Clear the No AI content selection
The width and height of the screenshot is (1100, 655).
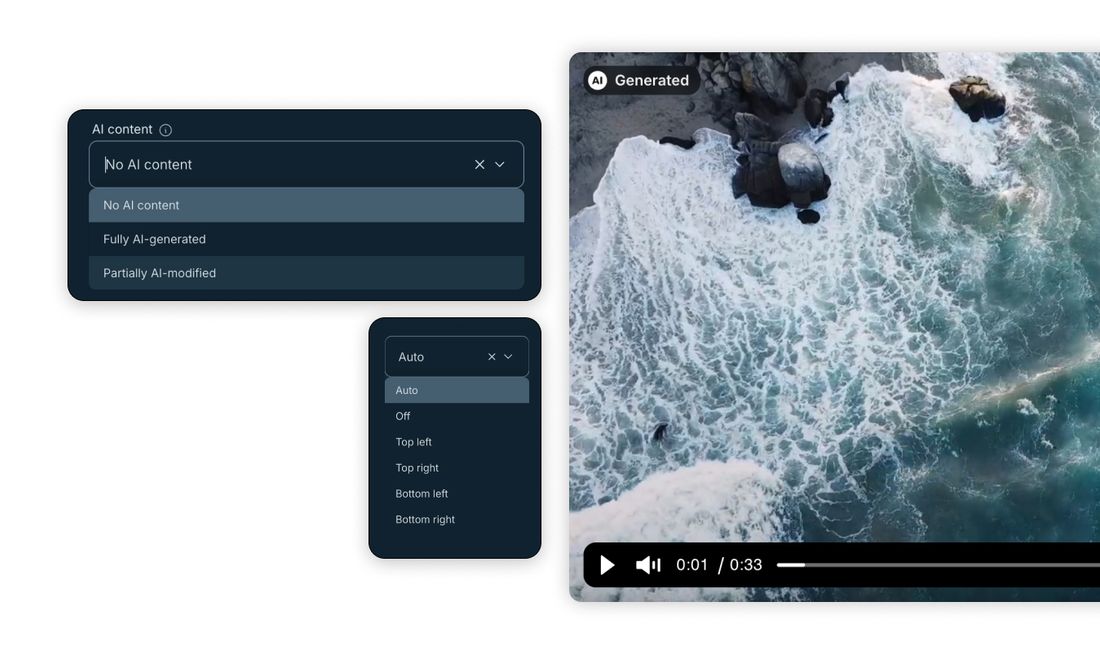tap(480, 164)
